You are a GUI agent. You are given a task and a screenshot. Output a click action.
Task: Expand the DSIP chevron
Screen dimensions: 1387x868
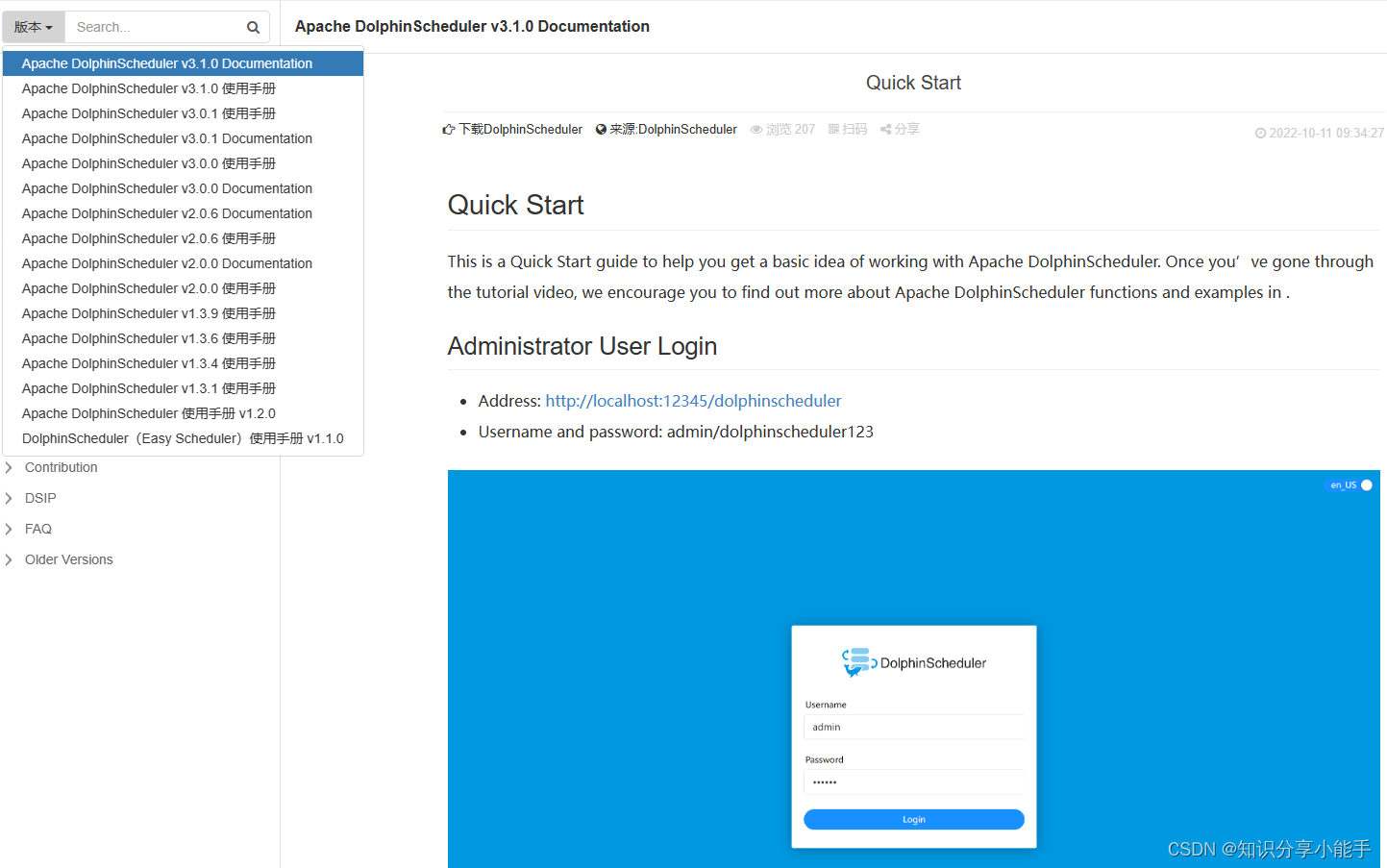(x=9, y=498)
